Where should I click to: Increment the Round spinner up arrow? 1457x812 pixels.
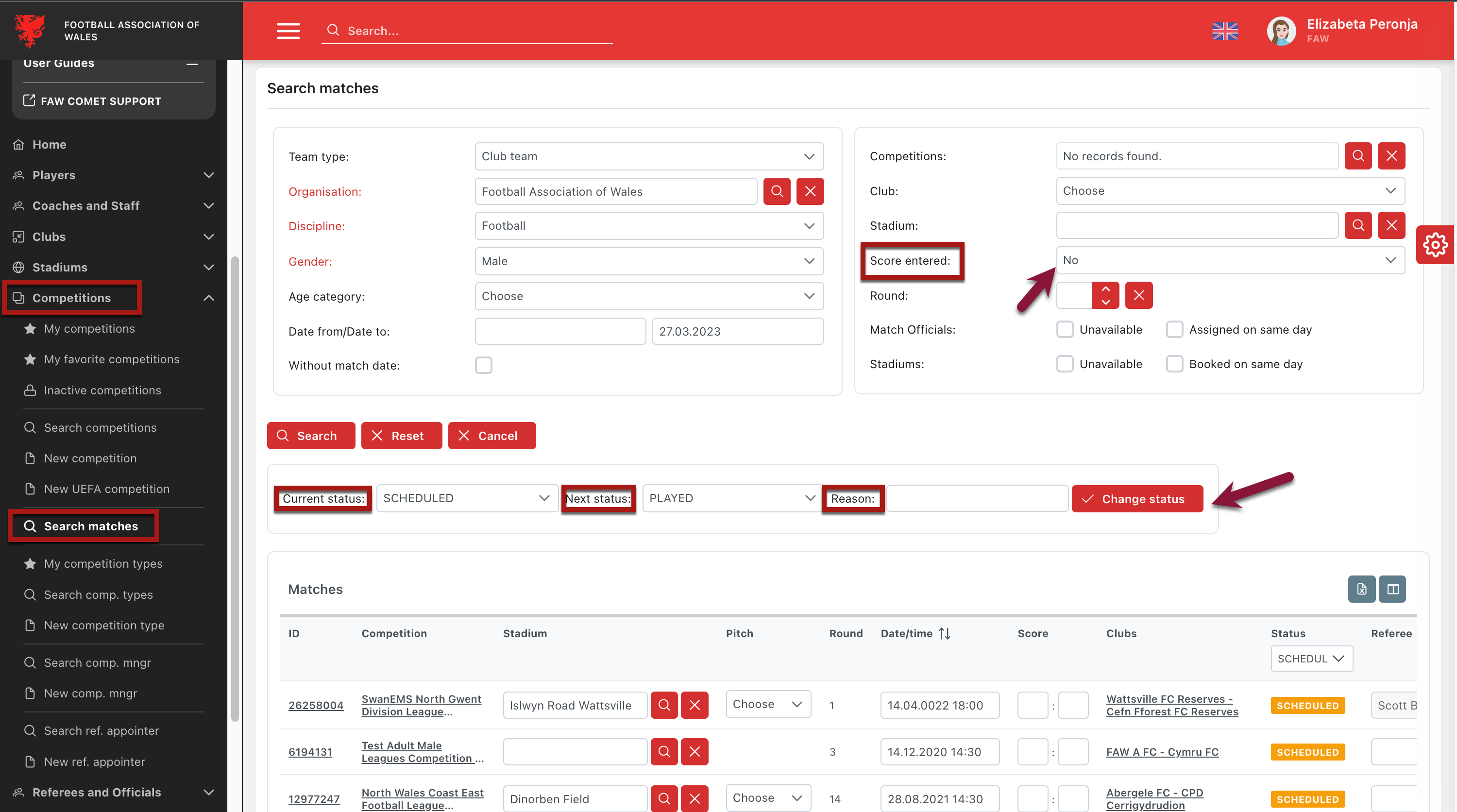pos(1105,289)
